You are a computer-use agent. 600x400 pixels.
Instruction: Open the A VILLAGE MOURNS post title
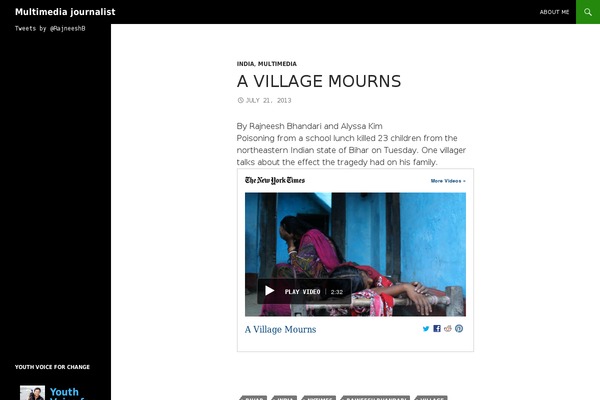(319, 81)
